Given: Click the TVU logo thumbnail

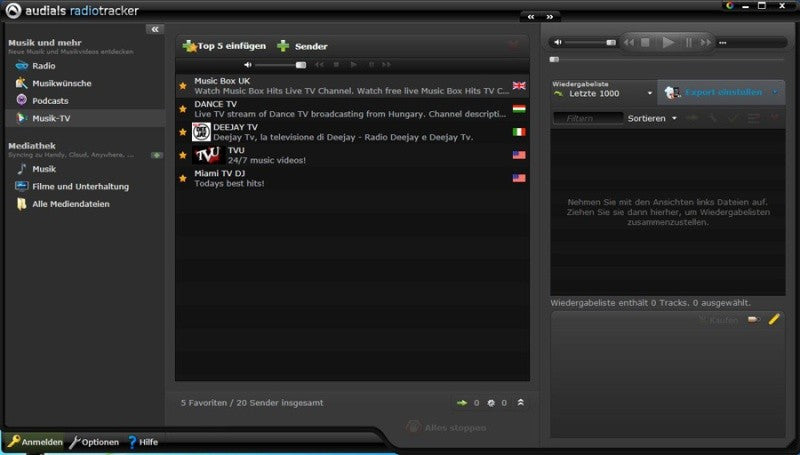Looking at the screenshot, I should [208, 155].
